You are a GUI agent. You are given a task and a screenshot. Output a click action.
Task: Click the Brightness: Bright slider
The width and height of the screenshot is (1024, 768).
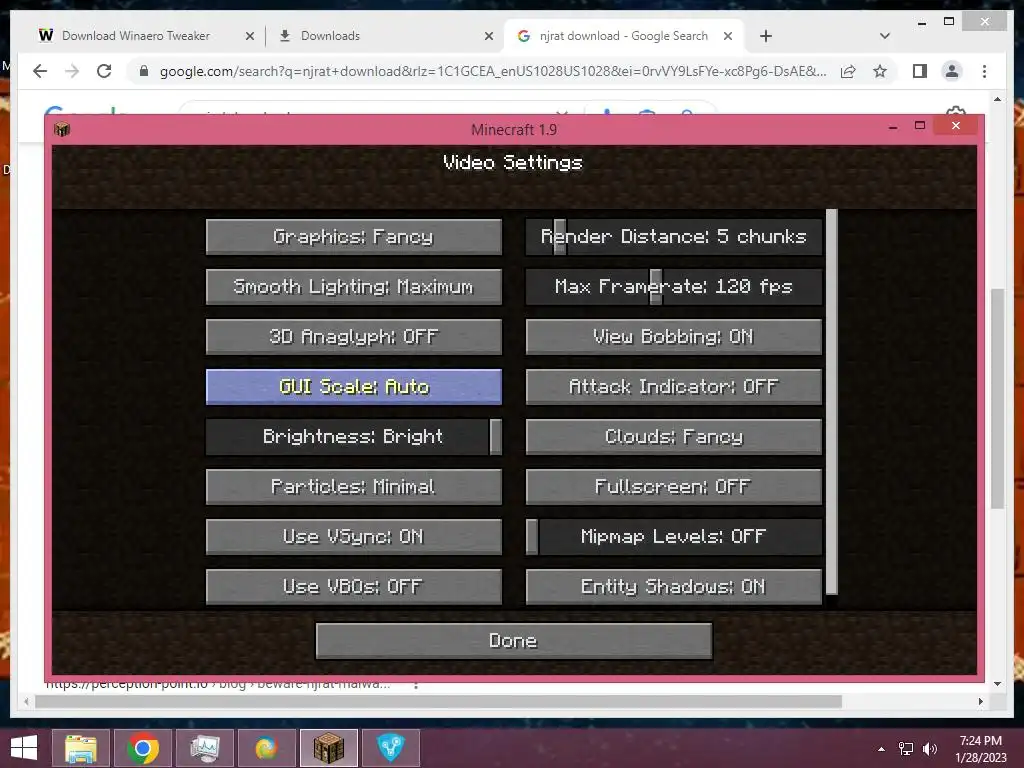point(353,436)
